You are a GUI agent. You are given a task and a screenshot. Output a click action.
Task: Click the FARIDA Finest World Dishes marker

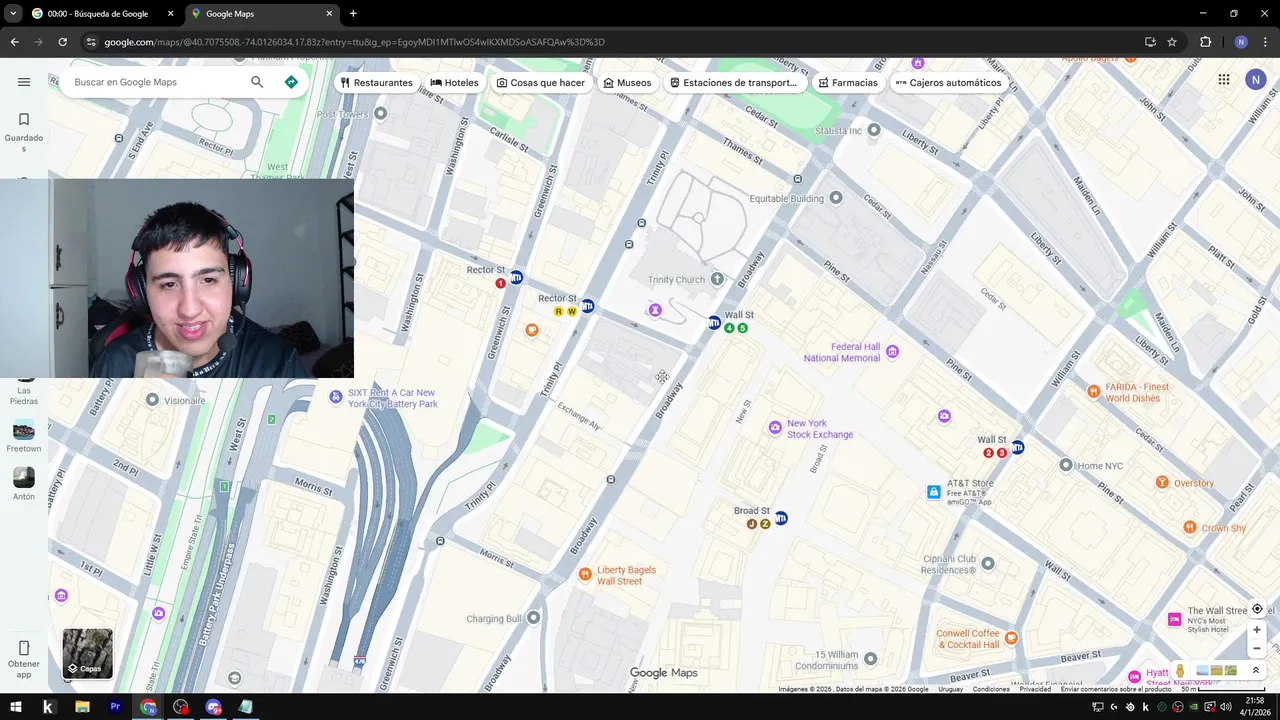[x=1094, y=390]
